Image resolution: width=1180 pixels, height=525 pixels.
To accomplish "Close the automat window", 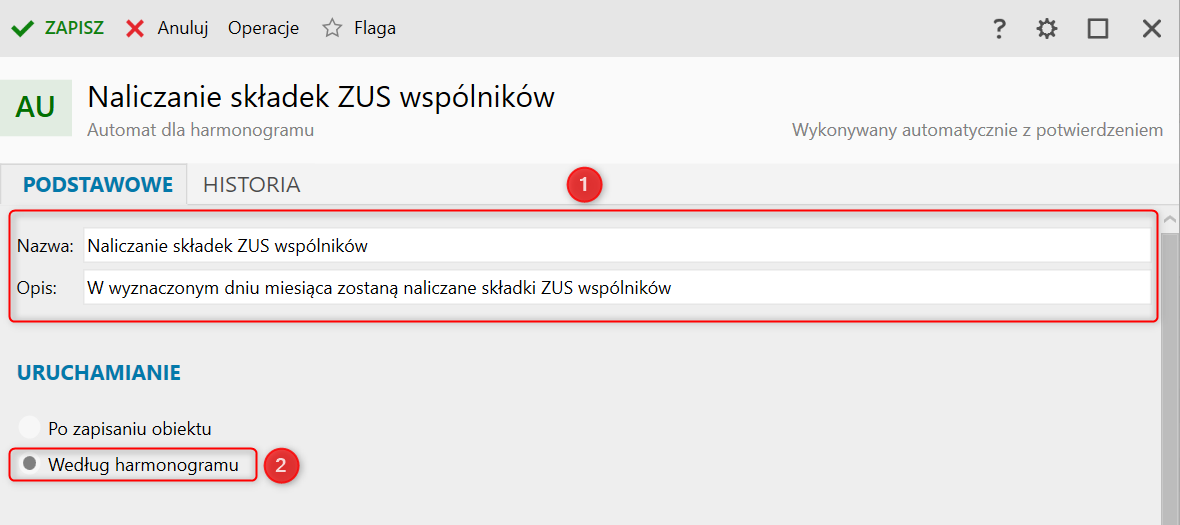I will (1151, 29).
